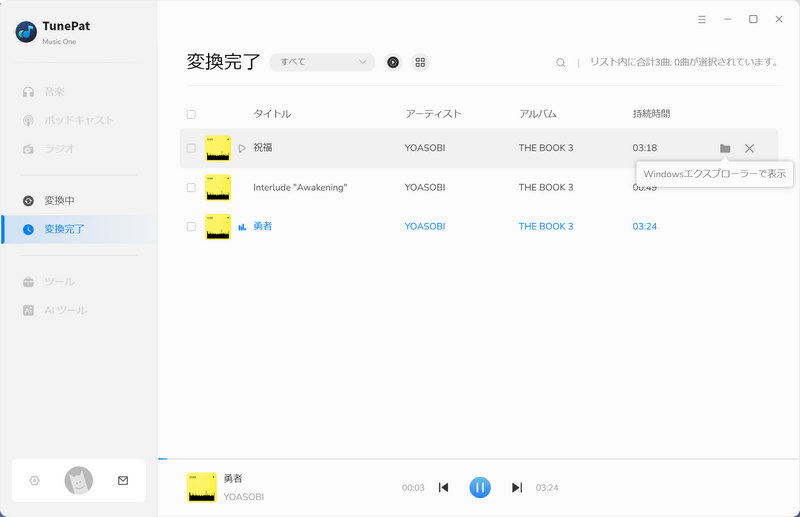
Task: Remove the 祝福 row with X
Action: point(749,149)
